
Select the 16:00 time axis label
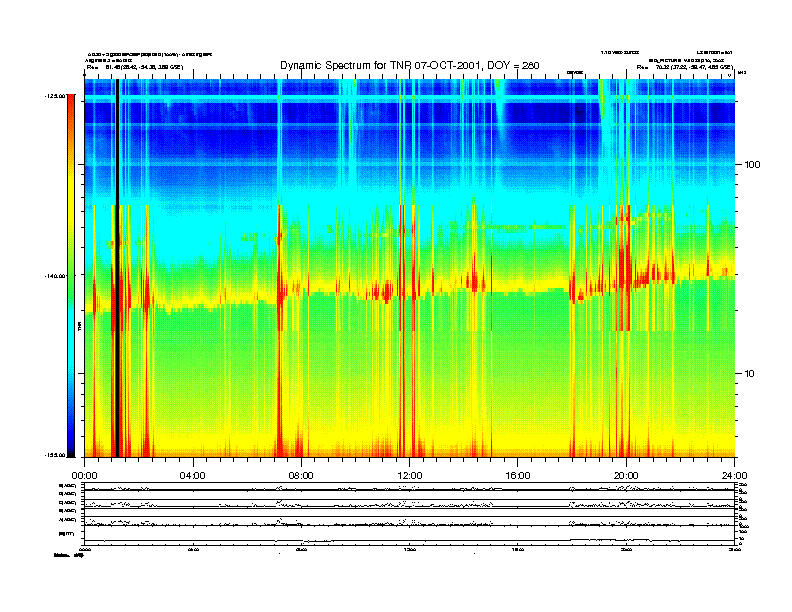point(518,476)
